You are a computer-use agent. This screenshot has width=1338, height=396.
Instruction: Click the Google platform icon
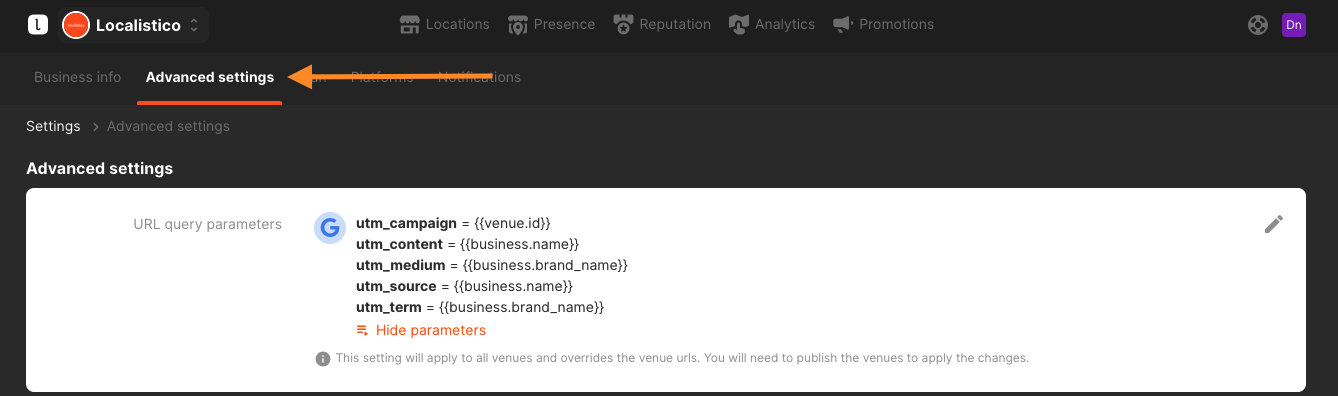click(330, 228)
